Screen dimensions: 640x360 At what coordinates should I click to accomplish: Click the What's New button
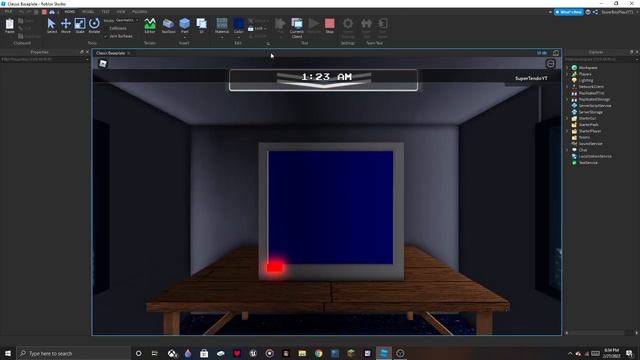[x=569, y=12]
